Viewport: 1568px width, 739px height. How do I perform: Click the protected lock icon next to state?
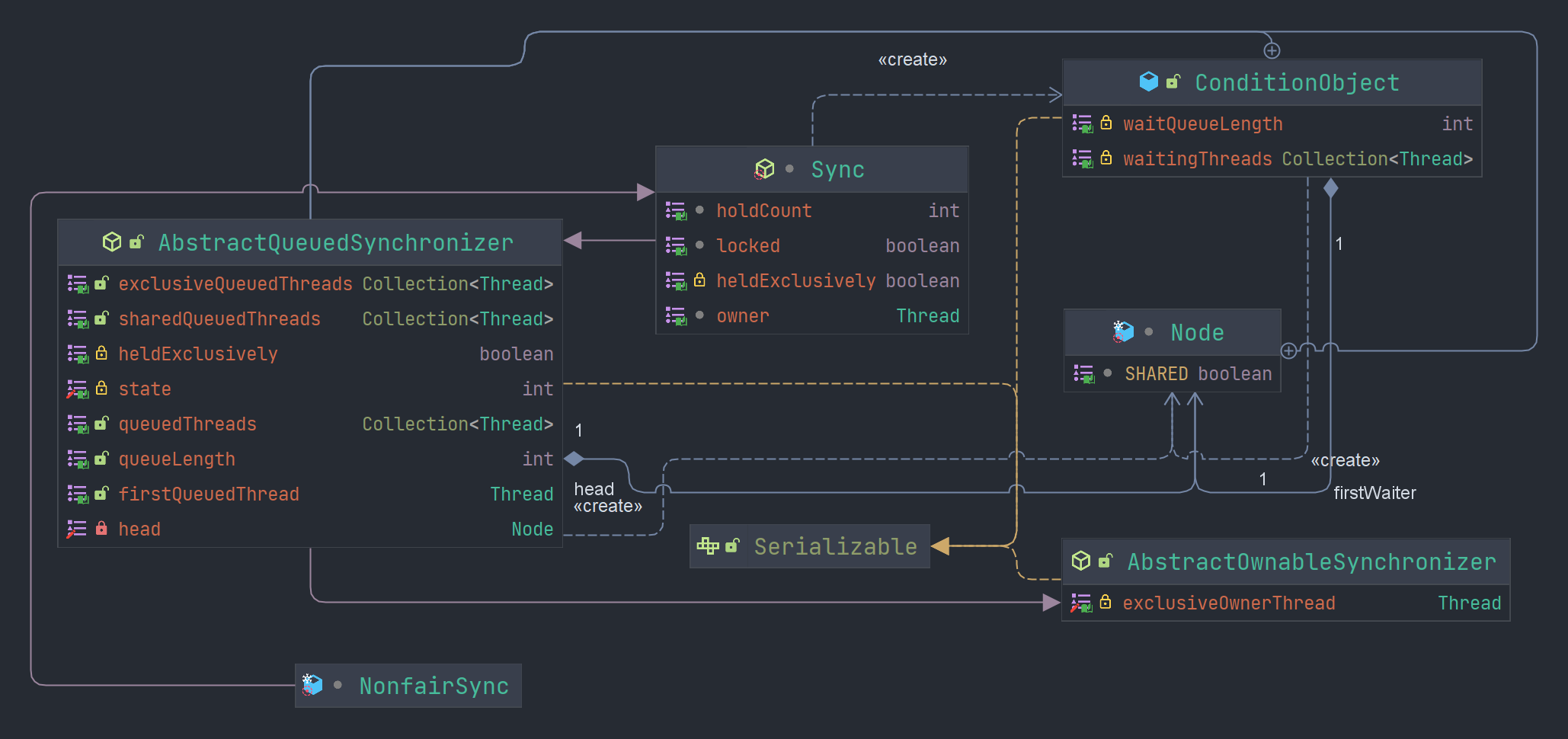click(101, 389)
